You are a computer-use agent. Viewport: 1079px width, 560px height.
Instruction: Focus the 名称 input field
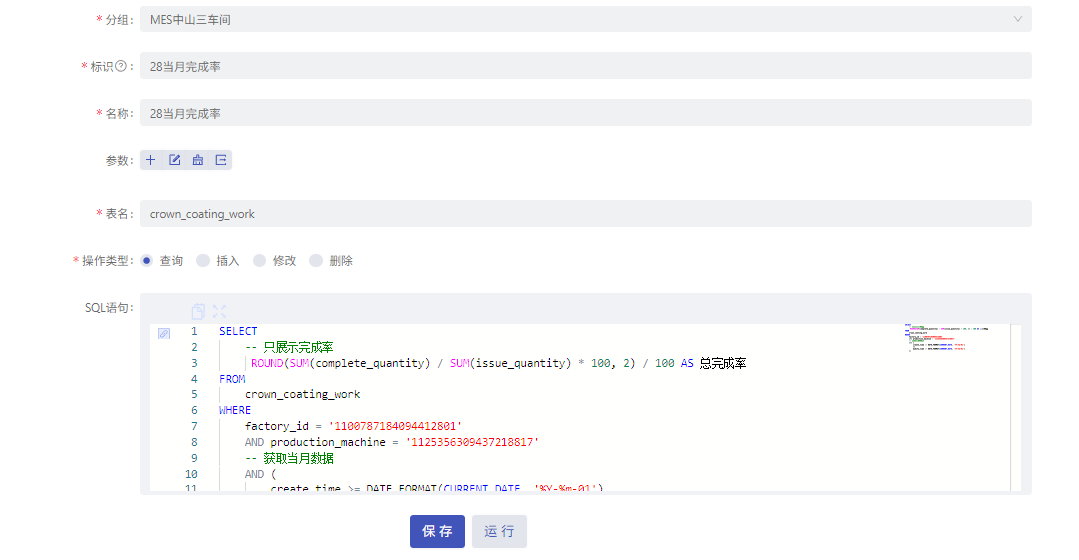(586, 113)
